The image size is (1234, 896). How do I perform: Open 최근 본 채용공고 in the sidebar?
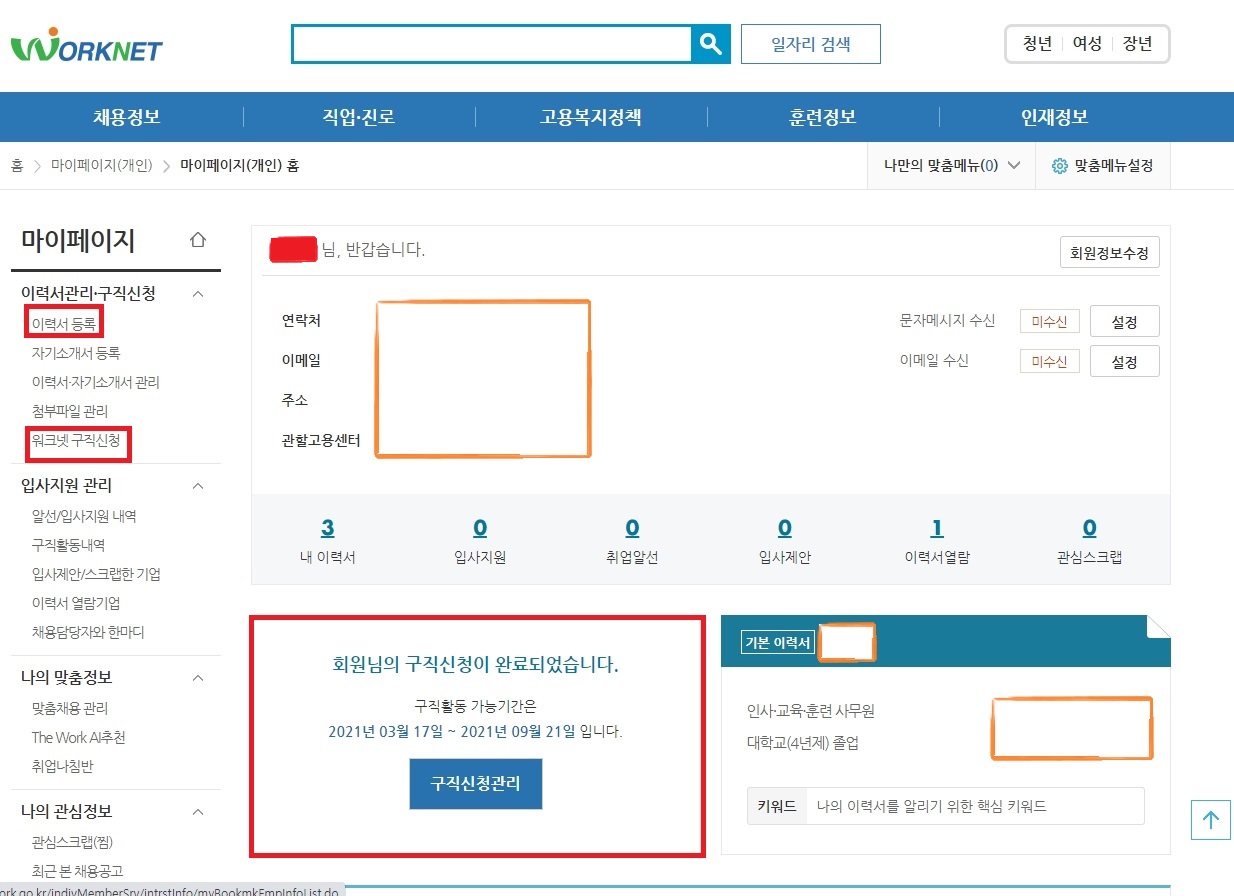(x=77, y=871)
